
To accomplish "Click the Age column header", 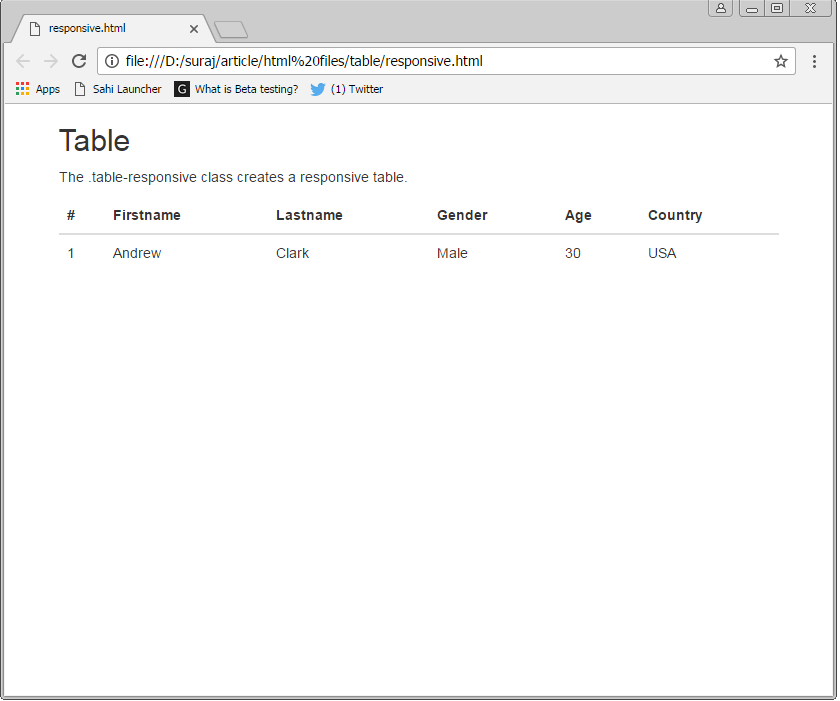I will click(578, 215).
